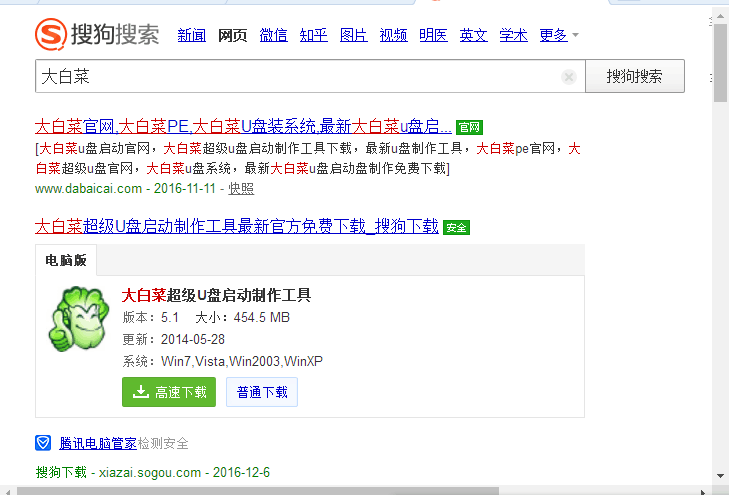Screen dimensions: 729x495
Task: Click the 版本: 5.1 version text
Action: point(151,317)
